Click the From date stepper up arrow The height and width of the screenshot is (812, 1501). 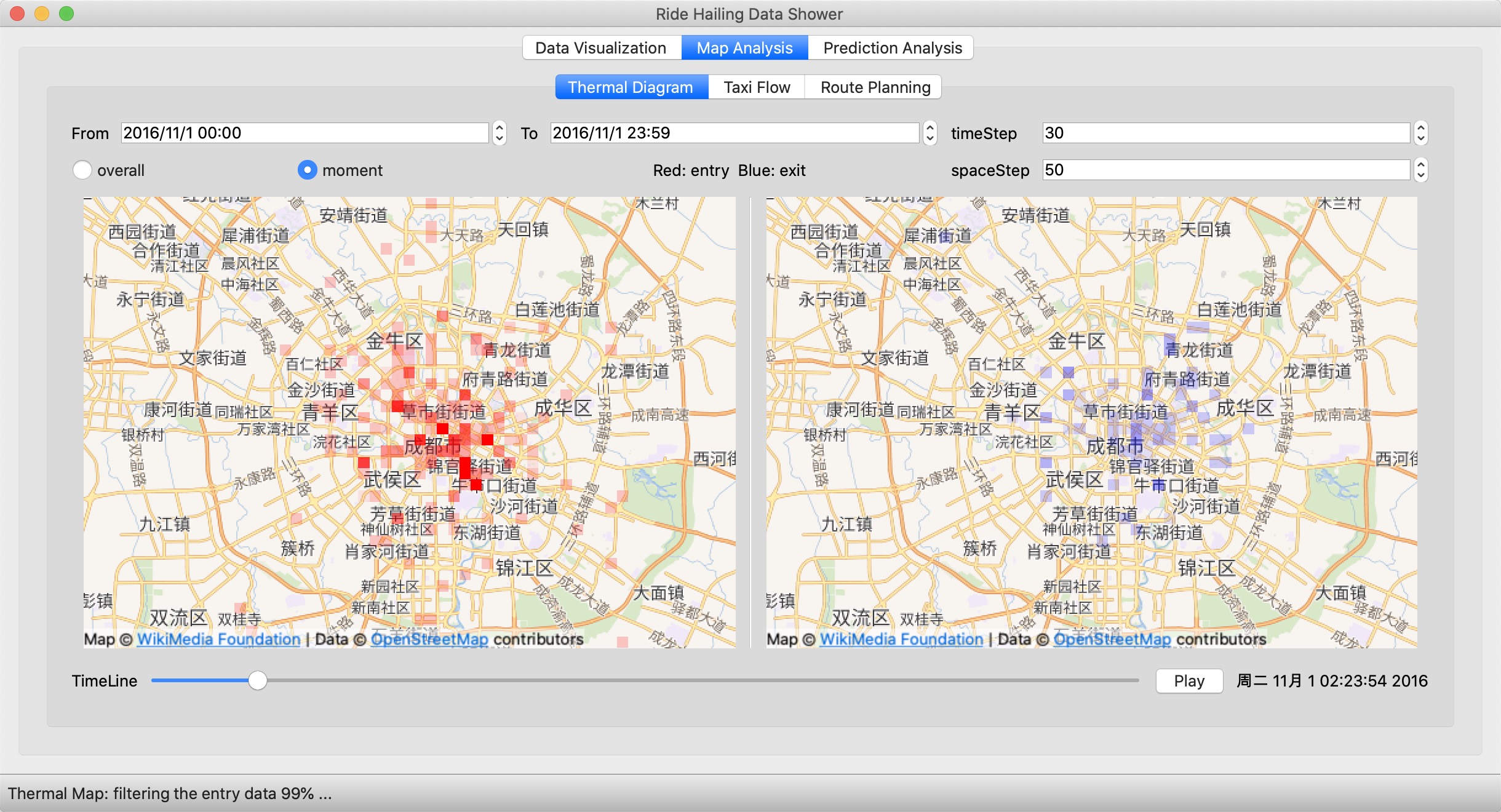tap(500, 127)
